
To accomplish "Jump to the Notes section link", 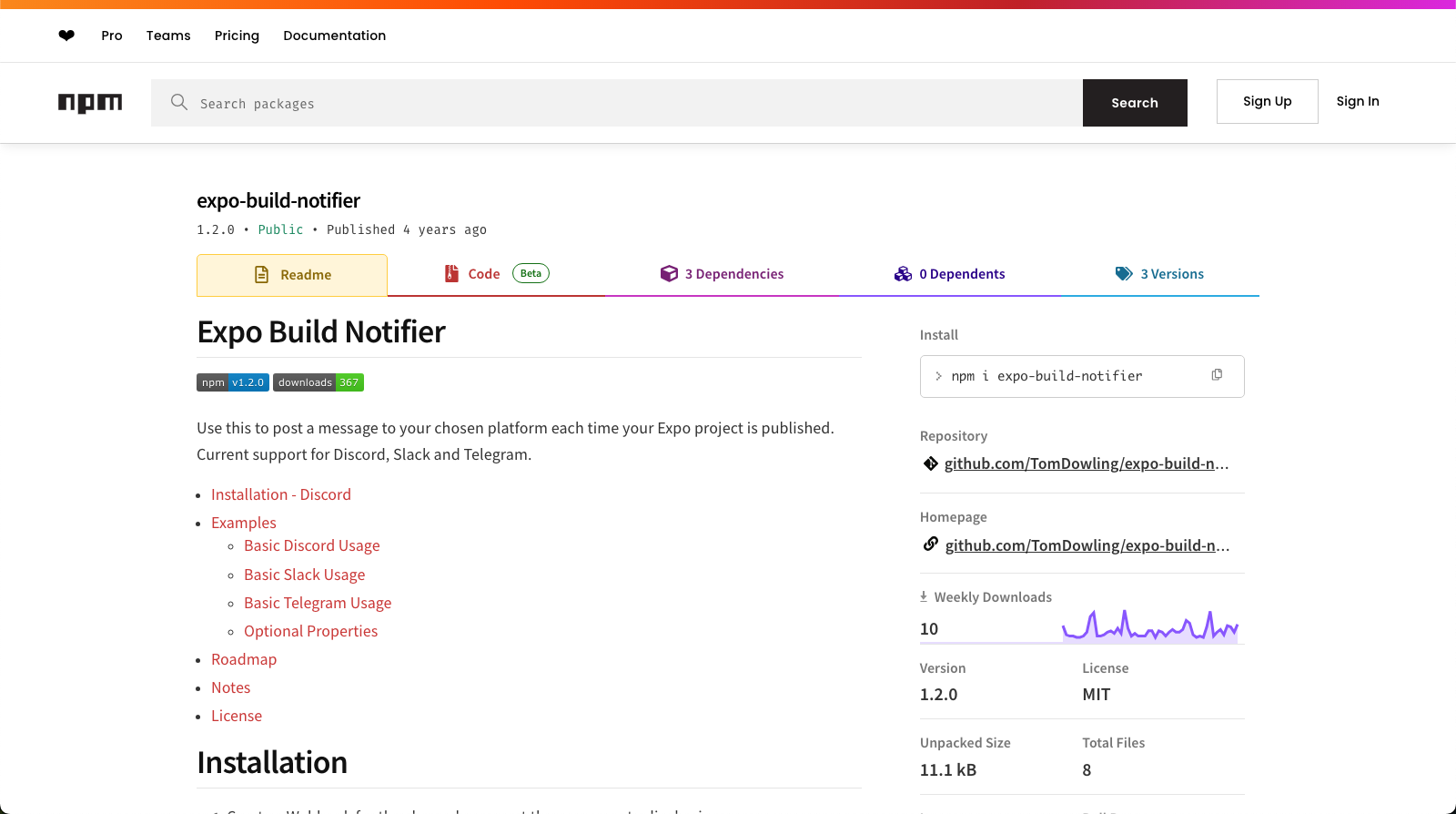I will 230,687.
